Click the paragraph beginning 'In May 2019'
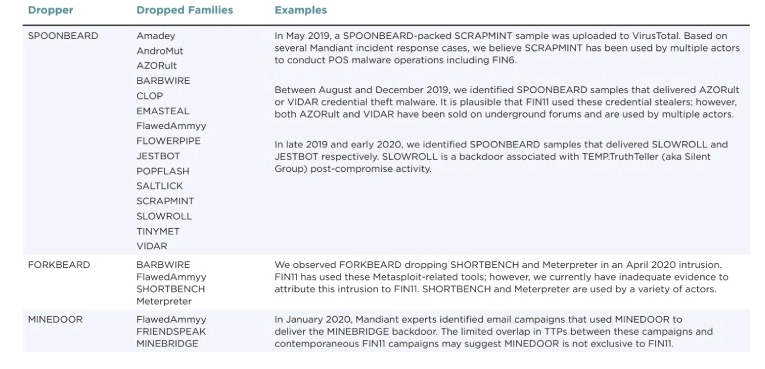This screenshot has height=369, width=765. click(x=507, y=48)
